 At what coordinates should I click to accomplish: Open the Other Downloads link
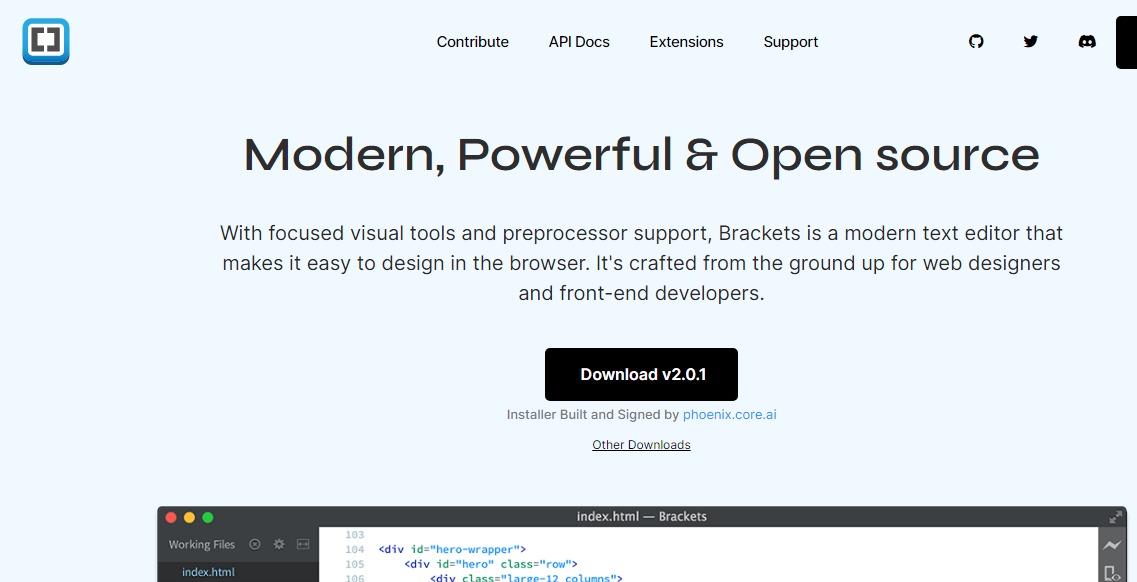click(x=642, y=444)
